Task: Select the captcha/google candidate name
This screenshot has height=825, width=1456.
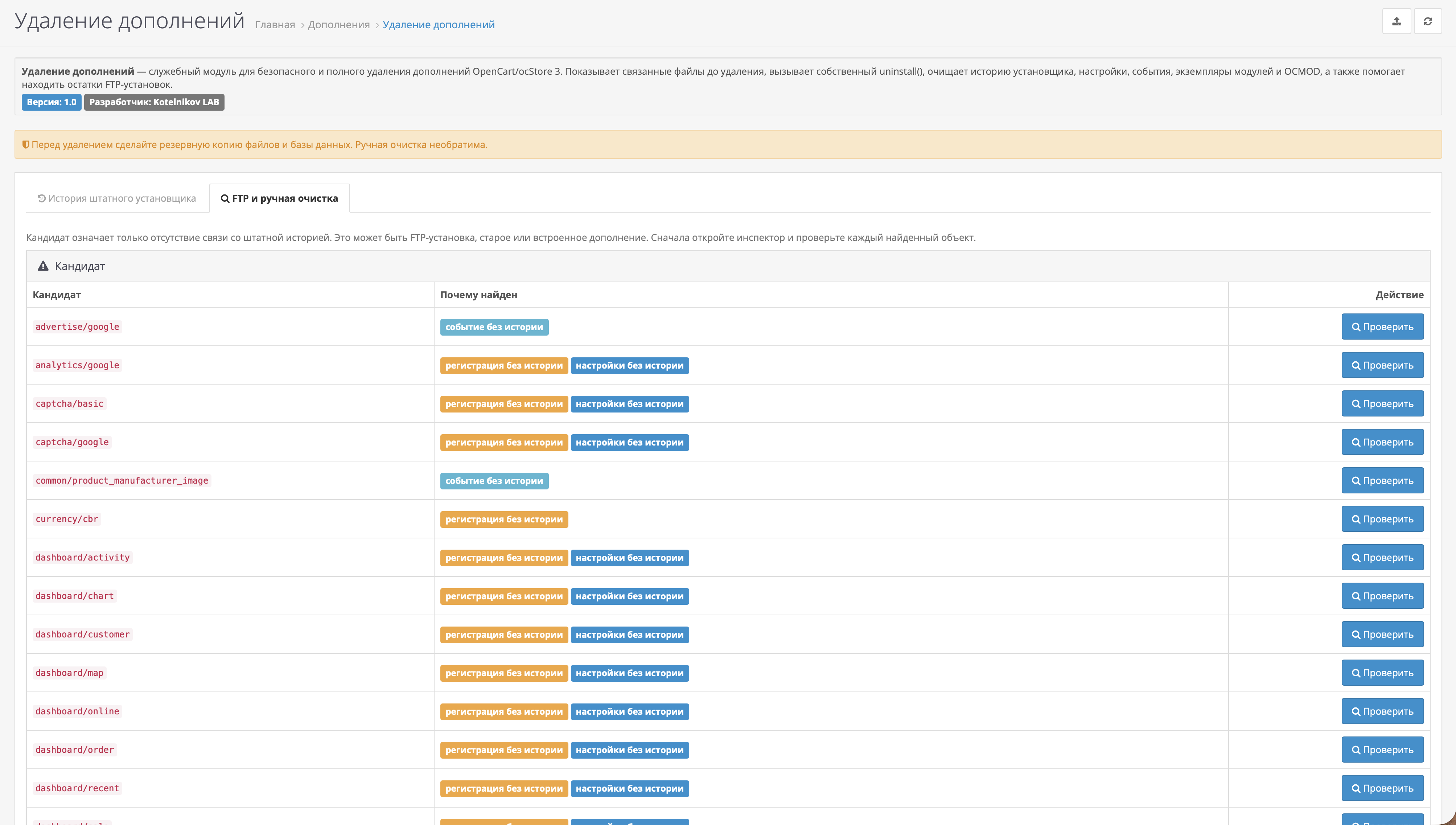Action: pos(72,443)
